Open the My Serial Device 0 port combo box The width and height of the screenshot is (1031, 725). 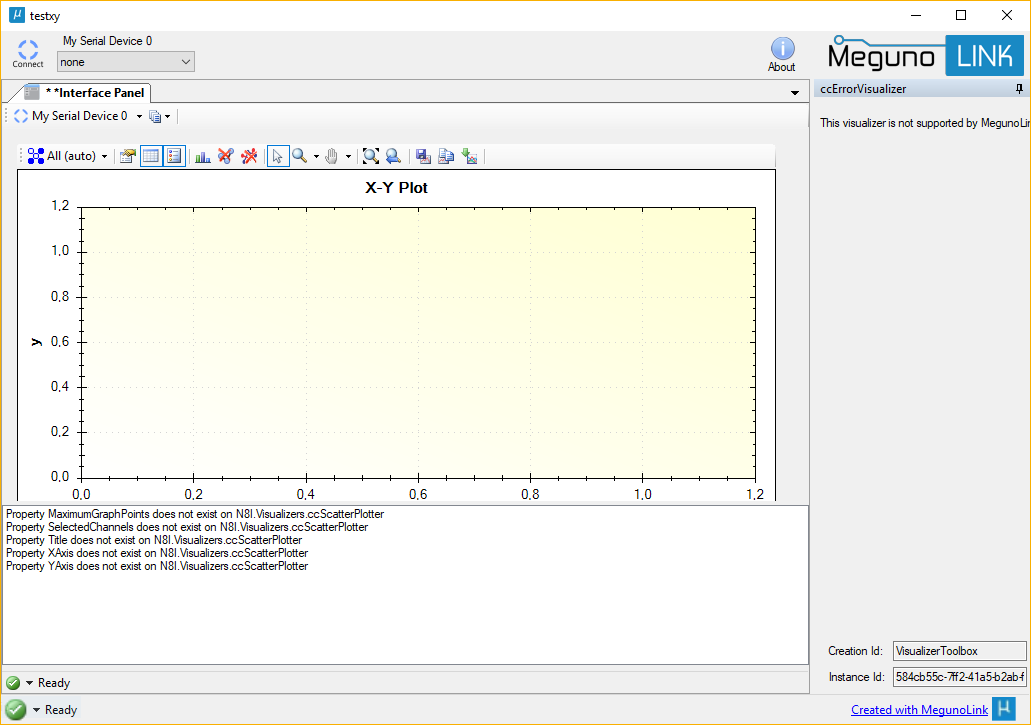pos(126,62)
